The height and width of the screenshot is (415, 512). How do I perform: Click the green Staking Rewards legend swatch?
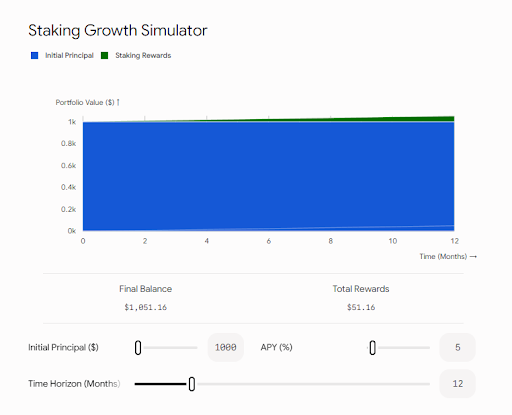click(104, 56)
